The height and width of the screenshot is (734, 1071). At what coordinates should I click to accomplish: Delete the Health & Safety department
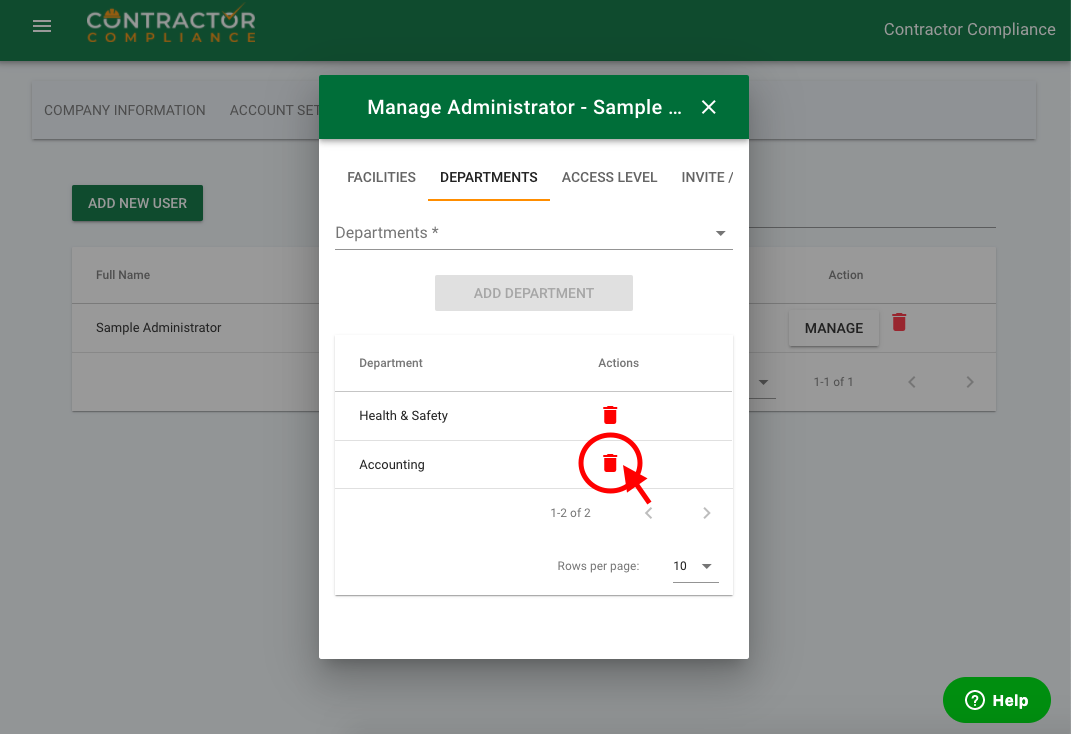[610, 415]
